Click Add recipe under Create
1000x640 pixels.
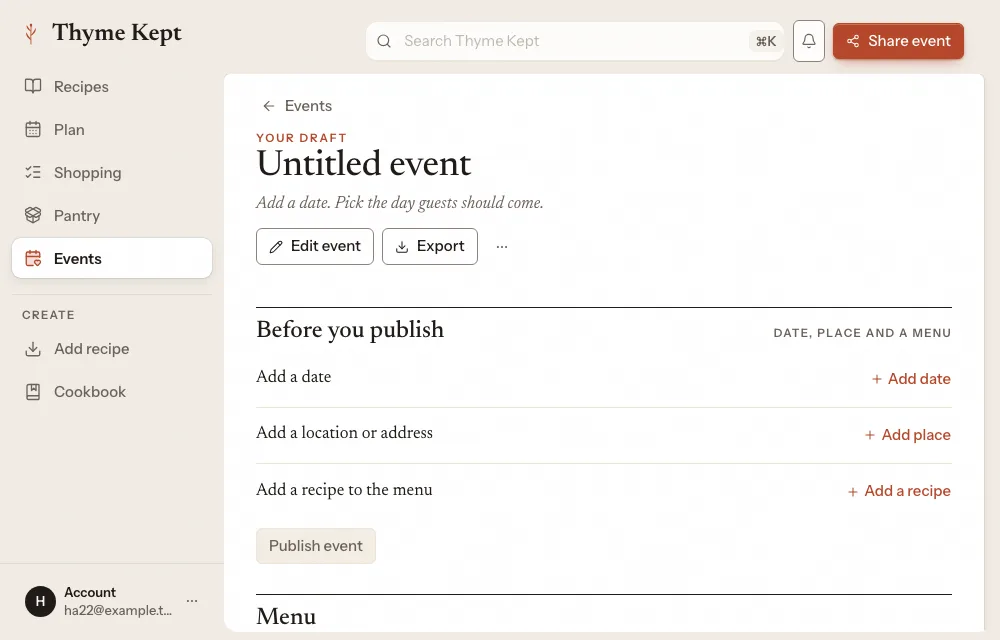click(112, 349)
